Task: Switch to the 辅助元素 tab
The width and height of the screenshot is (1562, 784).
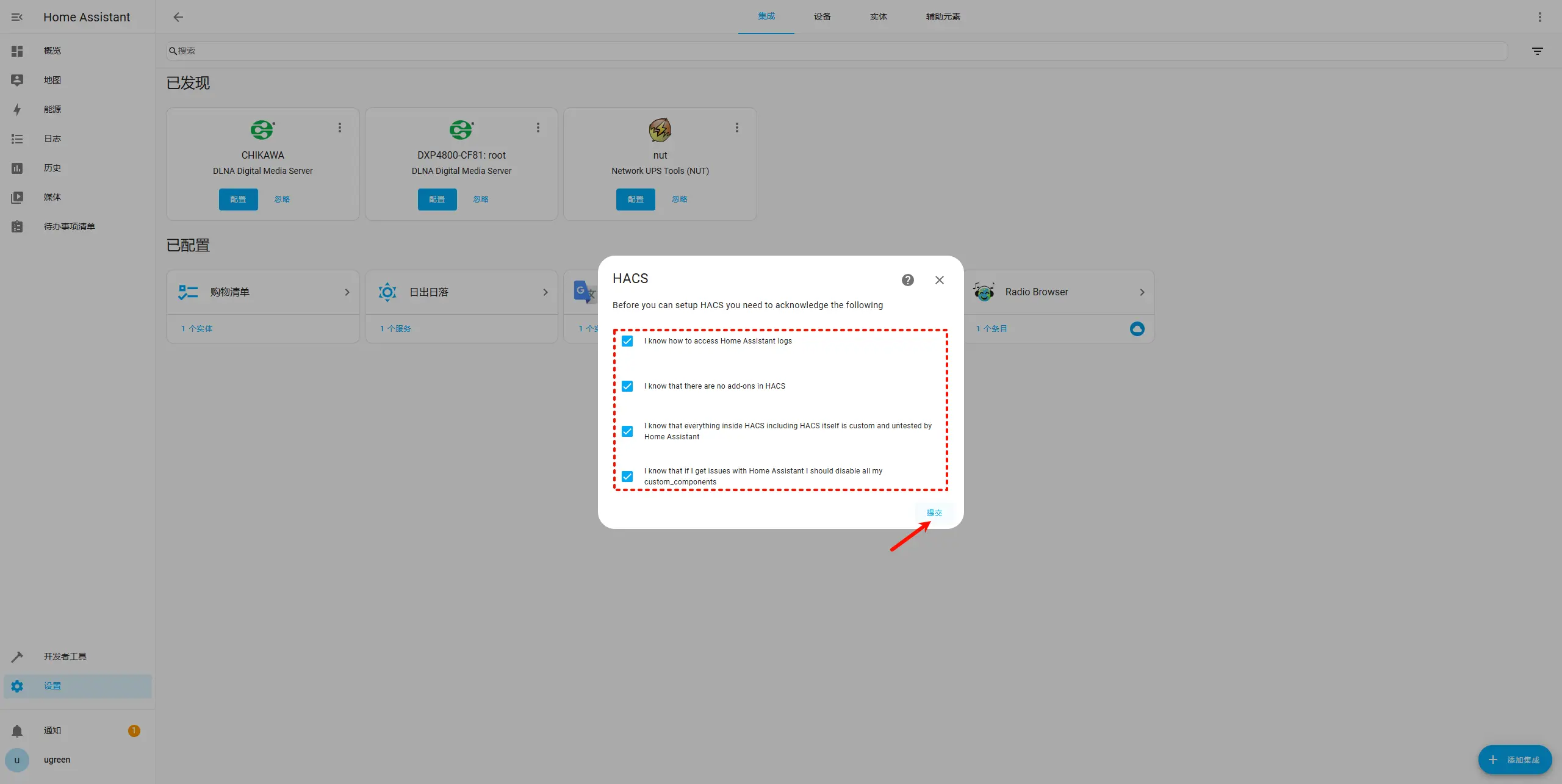Action: click(x=943, y=16)
